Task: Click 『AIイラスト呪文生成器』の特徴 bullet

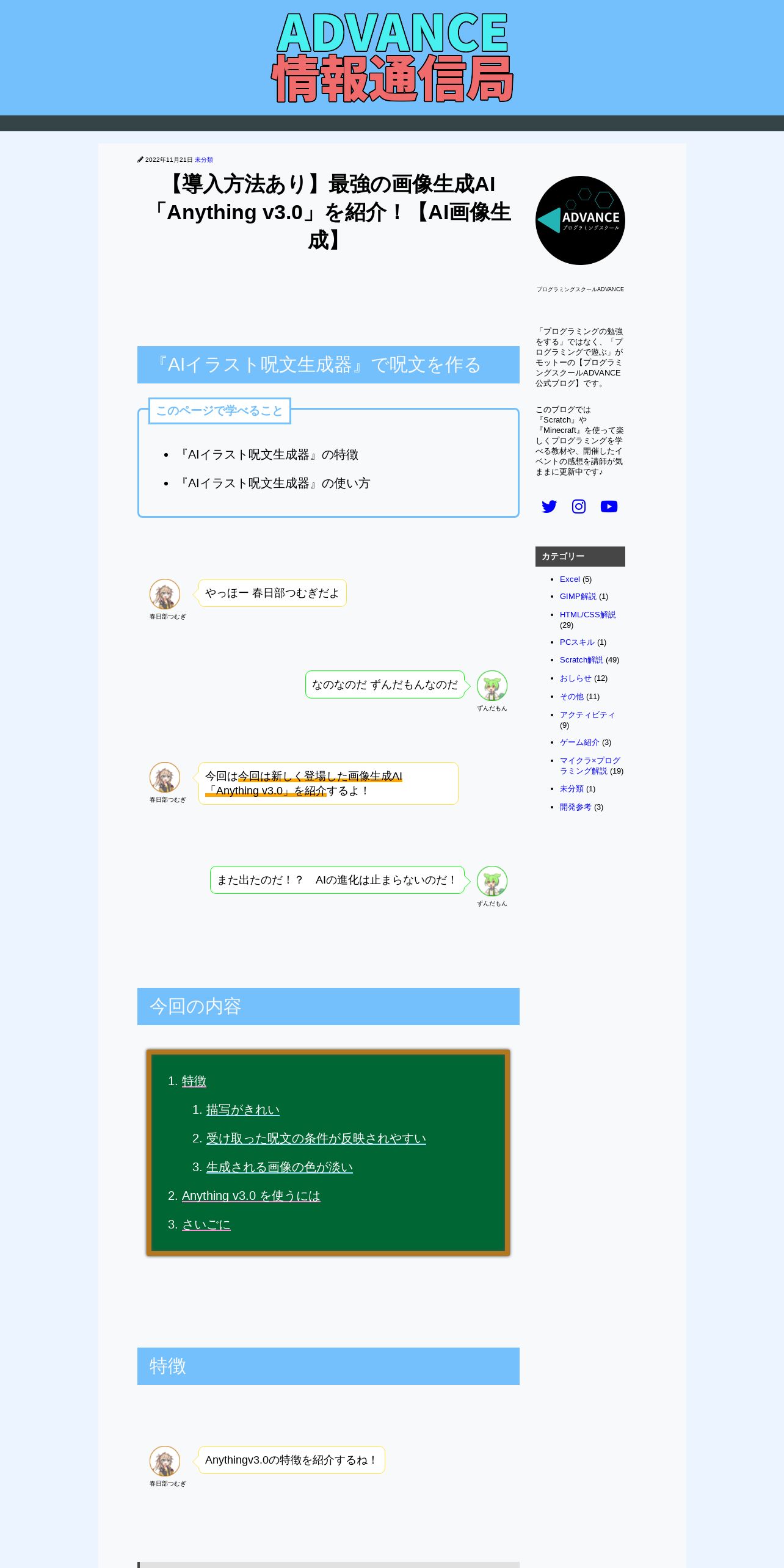Action: tap(267, 455)
